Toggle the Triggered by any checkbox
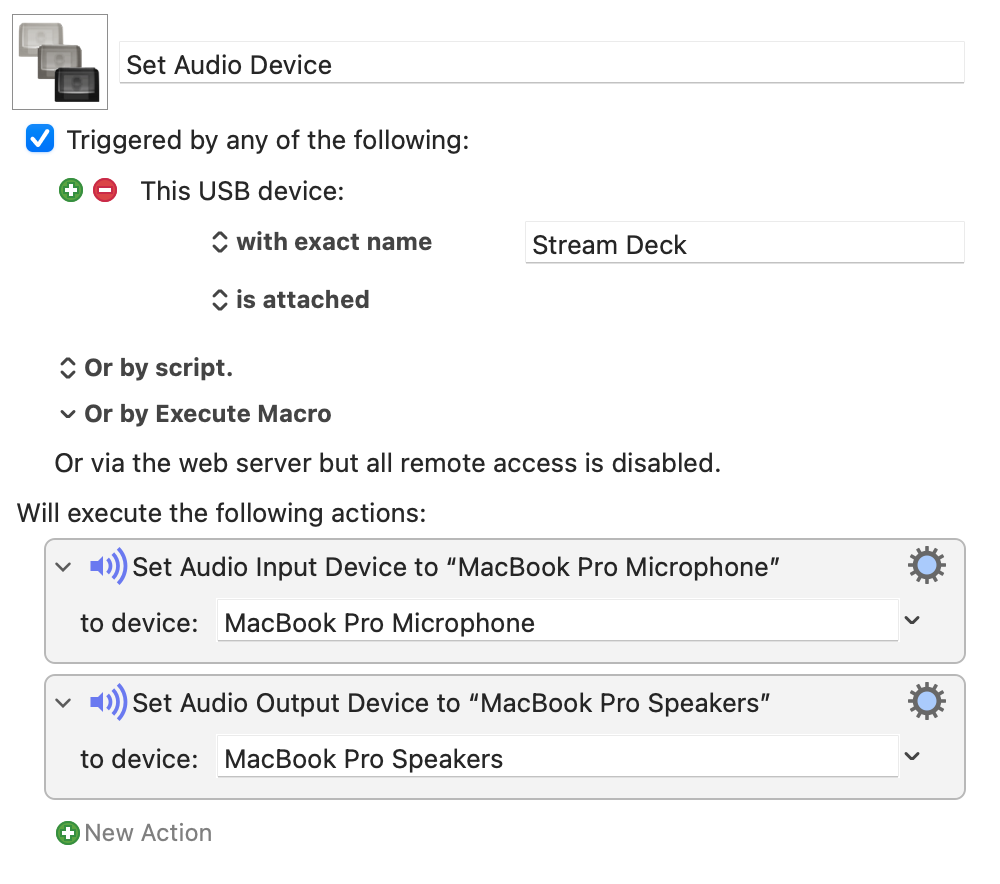Image resolution: width=1000 pixels, height=884 pixels. click(x=40, y=138)
